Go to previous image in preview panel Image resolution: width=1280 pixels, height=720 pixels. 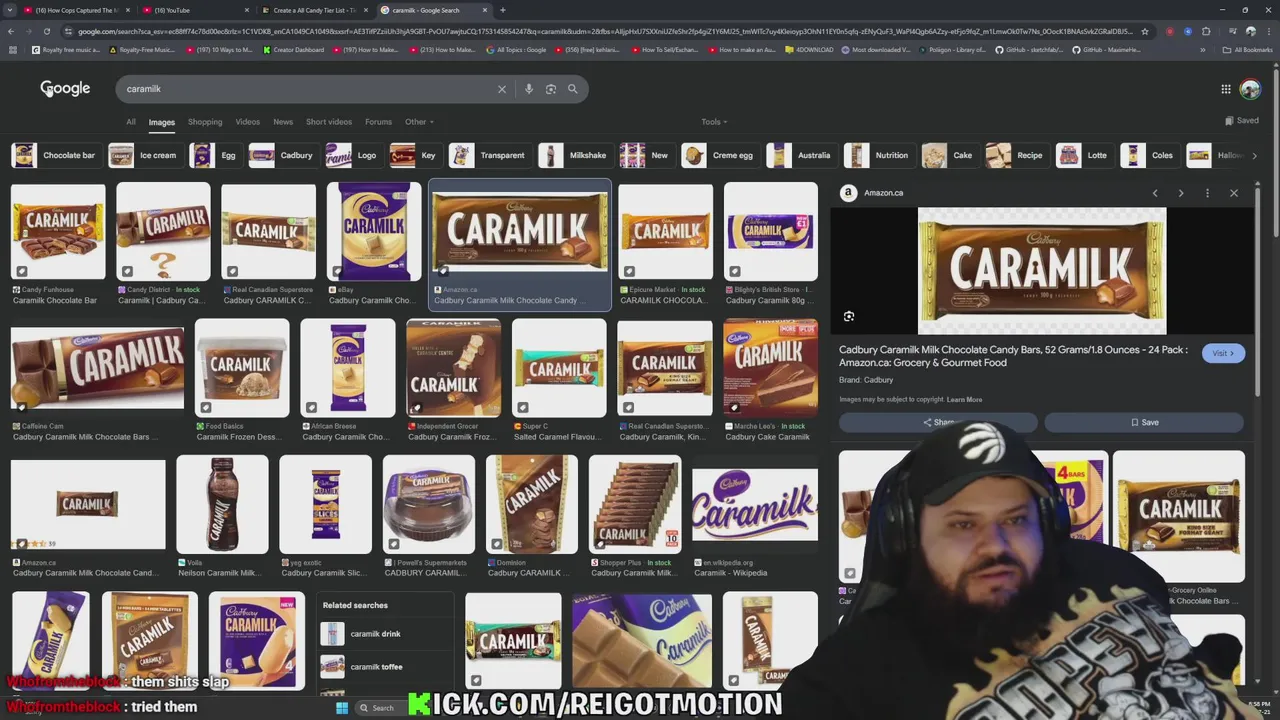coord(1155,193)
